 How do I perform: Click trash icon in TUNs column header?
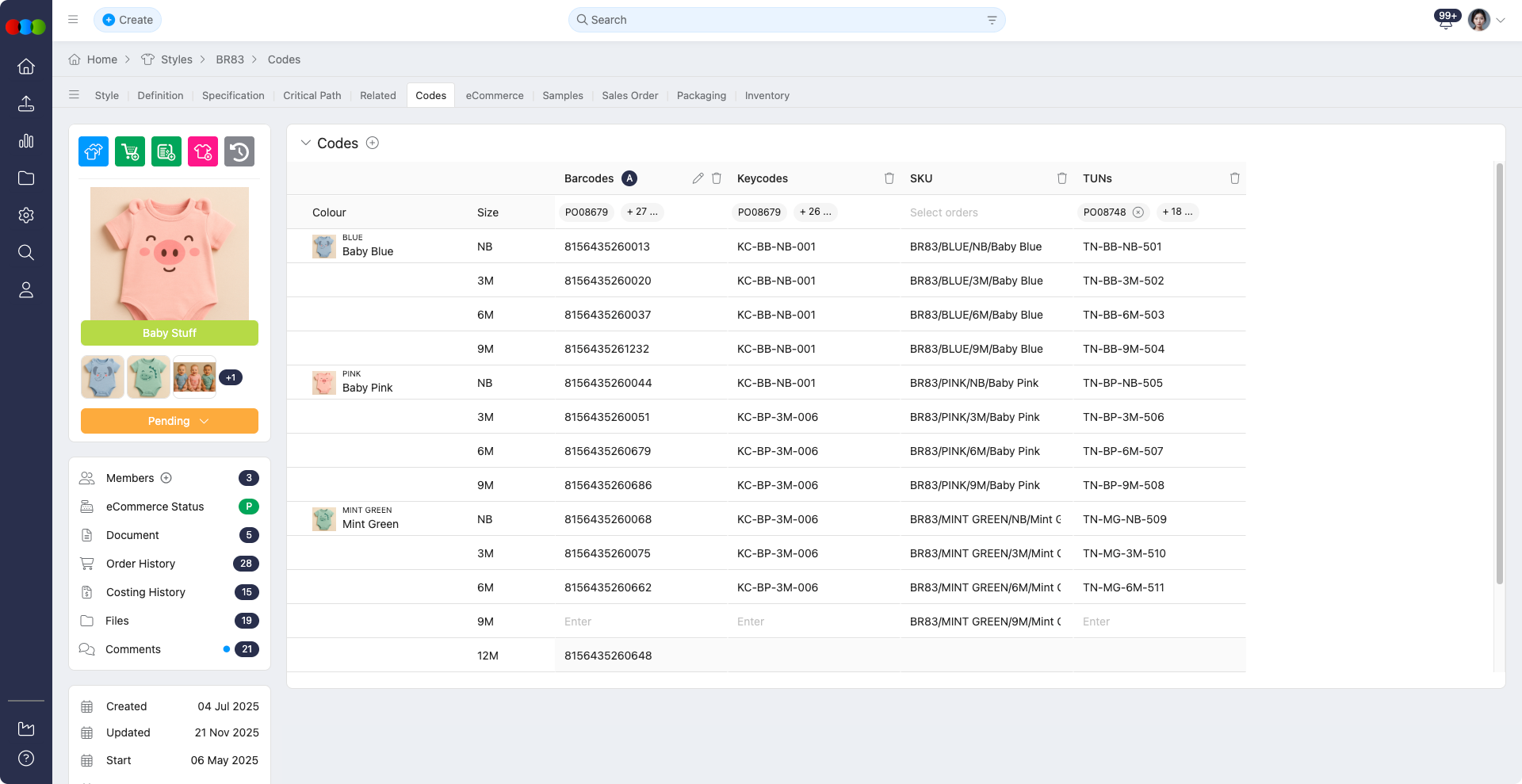pos(1234,178)
